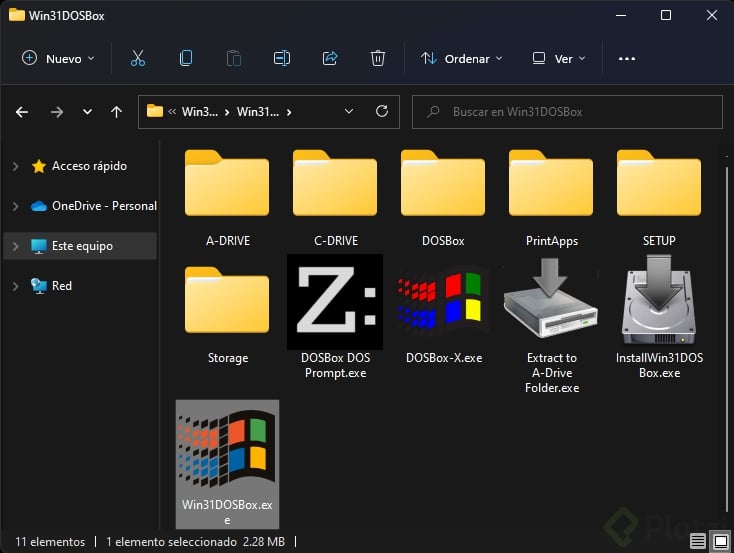Expand Este equipo tree node
Screen dimensions: 734x553
coord(15,246)
